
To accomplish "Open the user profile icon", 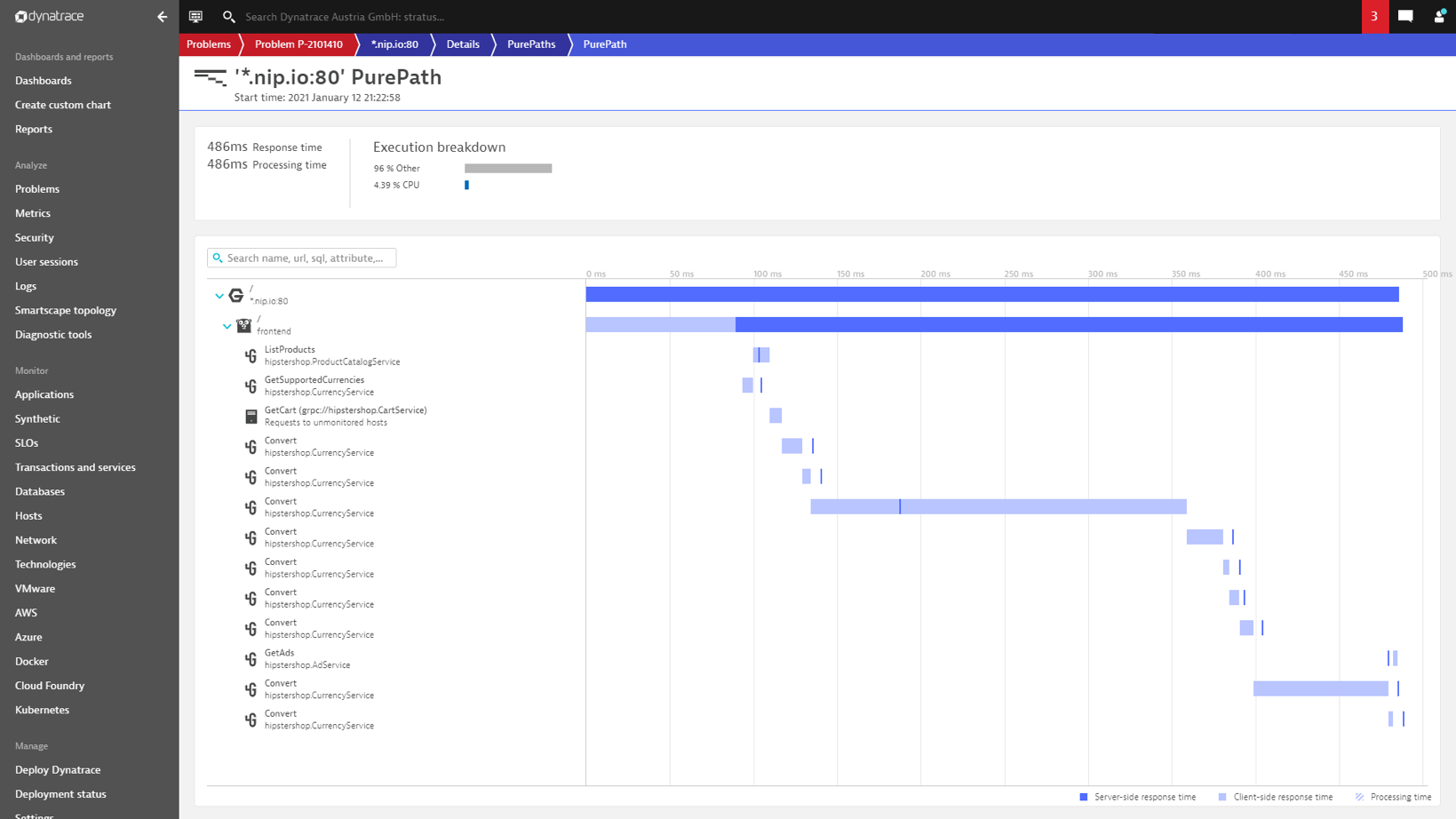I will pyautogui.click(x=1439, y=16).
